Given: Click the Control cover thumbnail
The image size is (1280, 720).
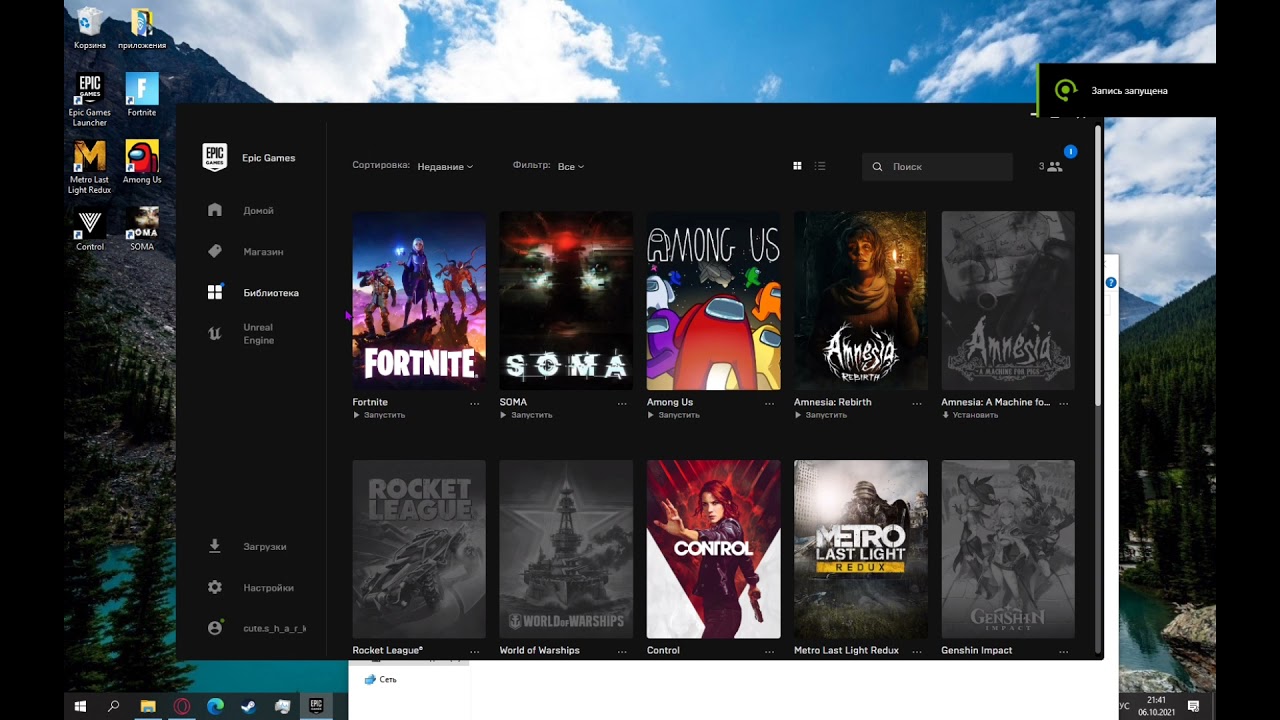Looking at the screenshot, I should click(713, 549).
